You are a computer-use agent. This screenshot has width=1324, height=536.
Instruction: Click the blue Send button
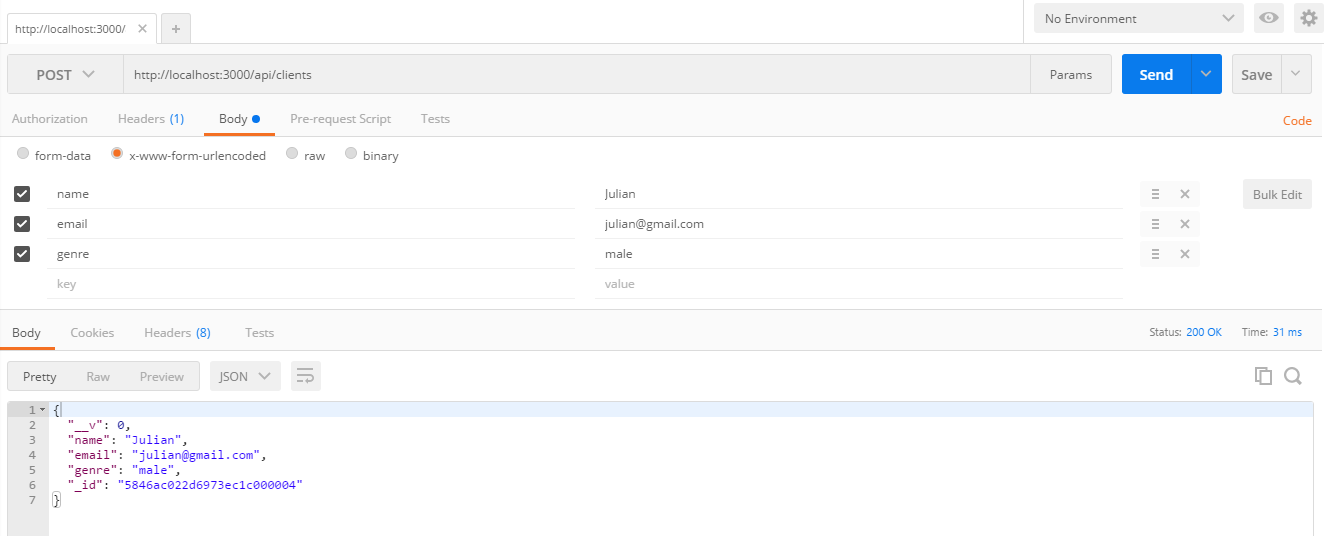point(1156,75)
